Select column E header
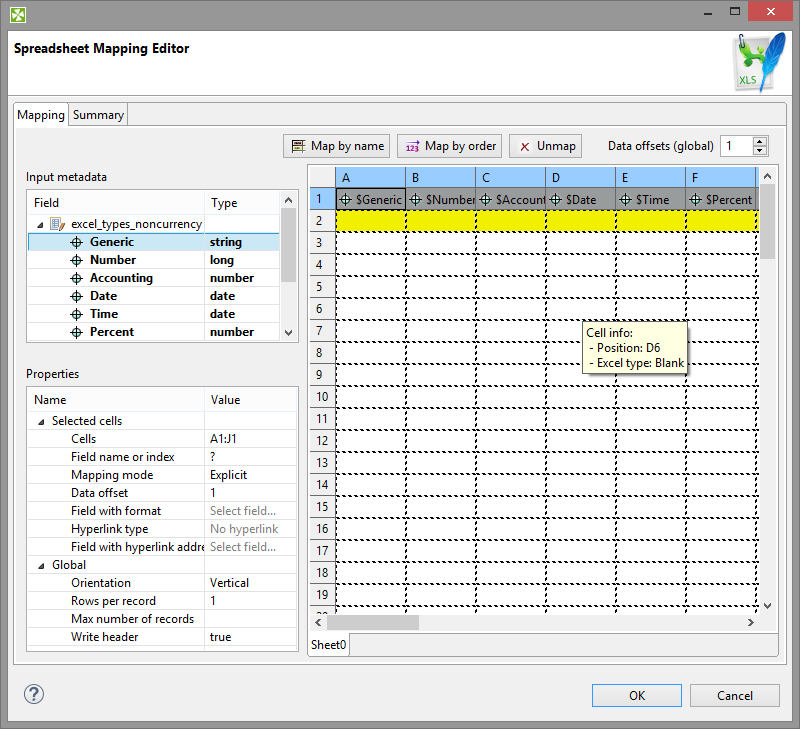Screen dimensions: 800x729 pyautogui.click(x=651, y=178)
